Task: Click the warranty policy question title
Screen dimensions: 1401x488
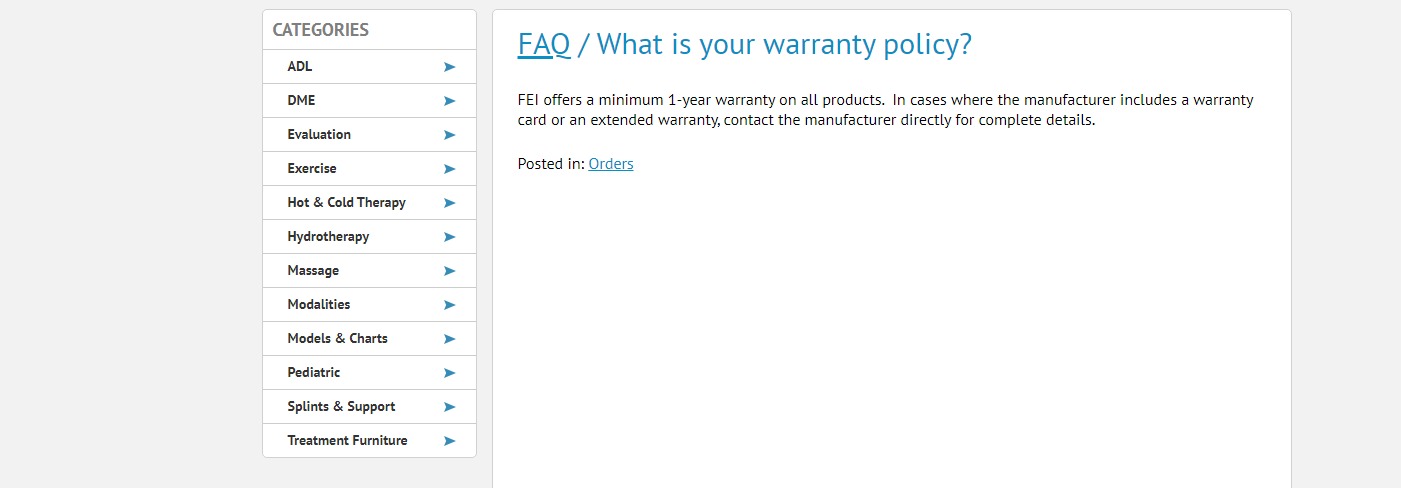Action: click(784, 45)
